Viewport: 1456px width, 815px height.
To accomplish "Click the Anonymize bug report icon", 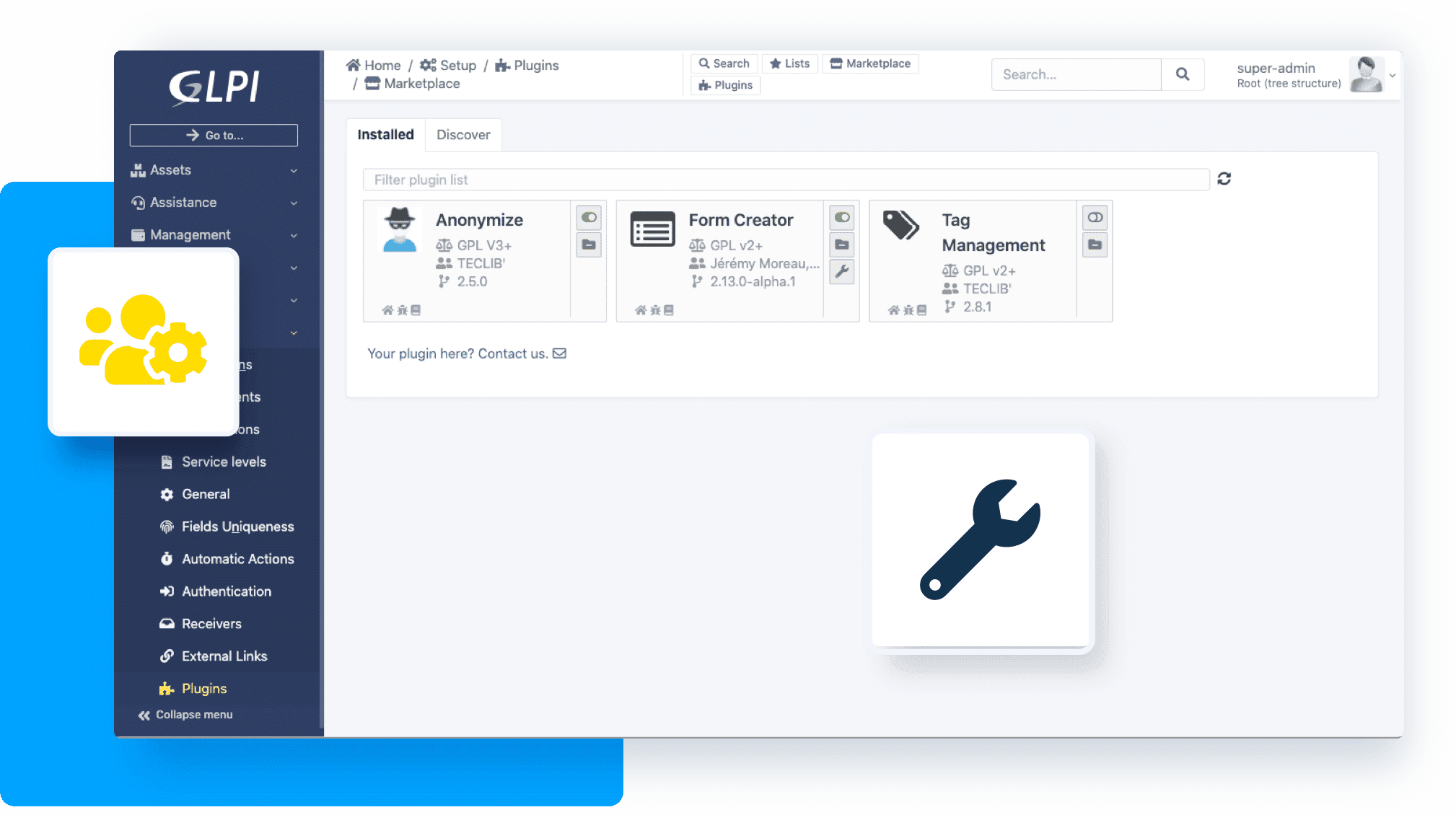I will tap(403, 310).
